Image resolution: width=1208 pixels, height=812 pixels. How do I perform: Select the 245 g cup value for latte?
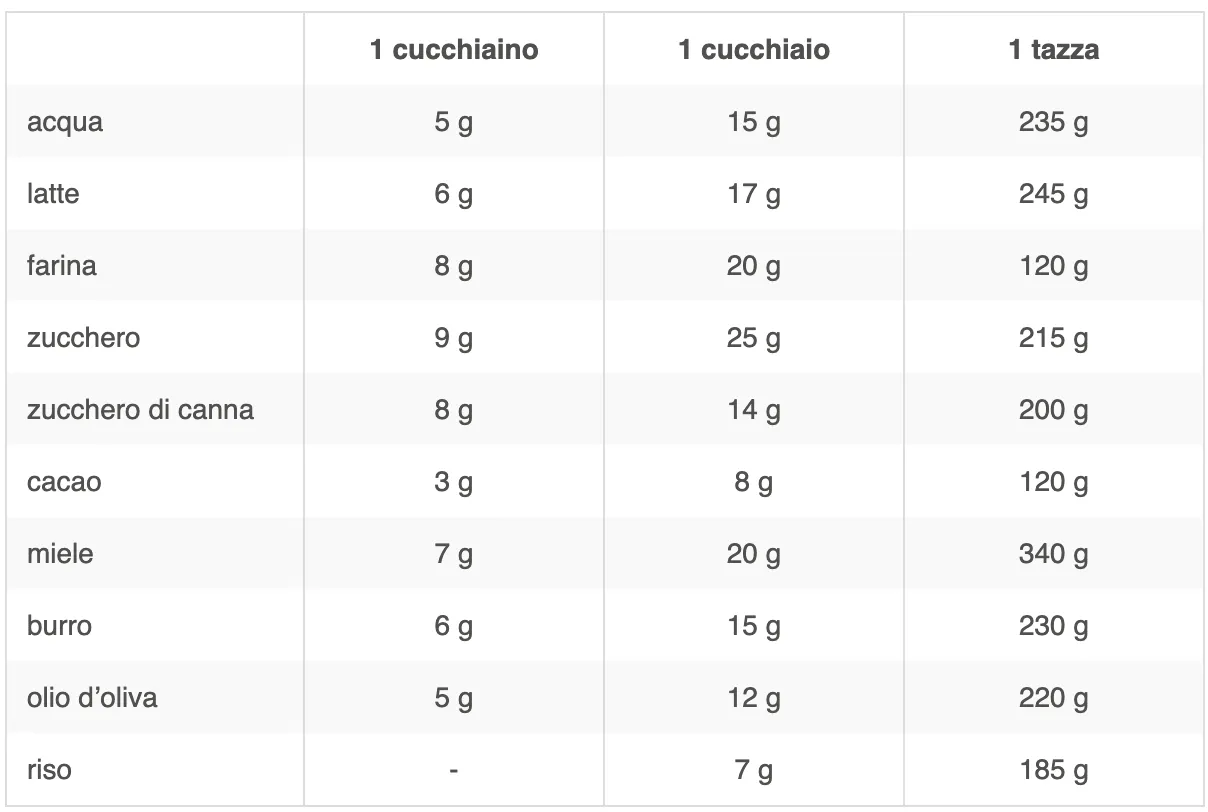click(1053, 194)
